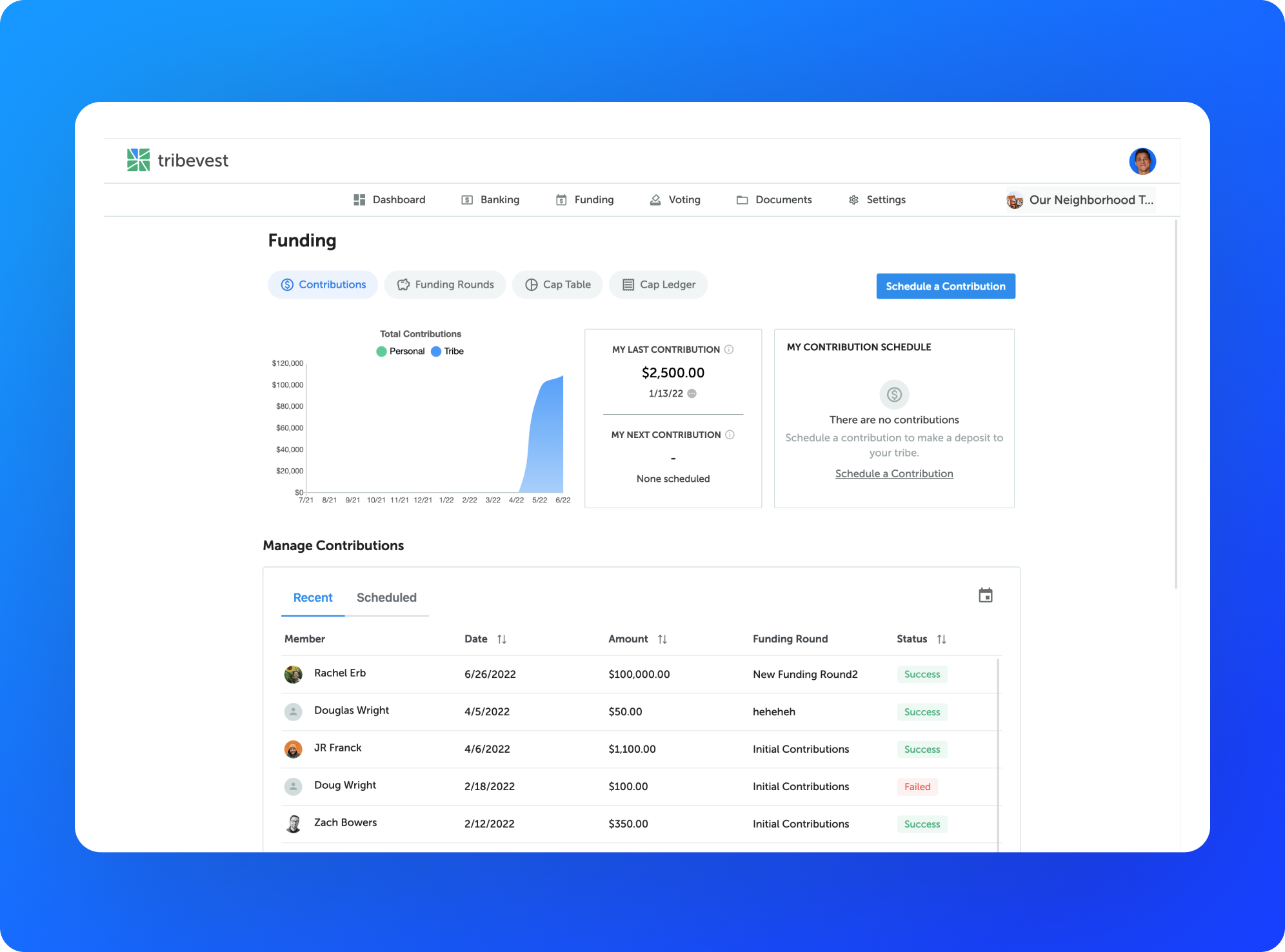This screenshot has width=1285, height=952.
Task: Select the JR Franck member name
Action: (x=337, y=748)
